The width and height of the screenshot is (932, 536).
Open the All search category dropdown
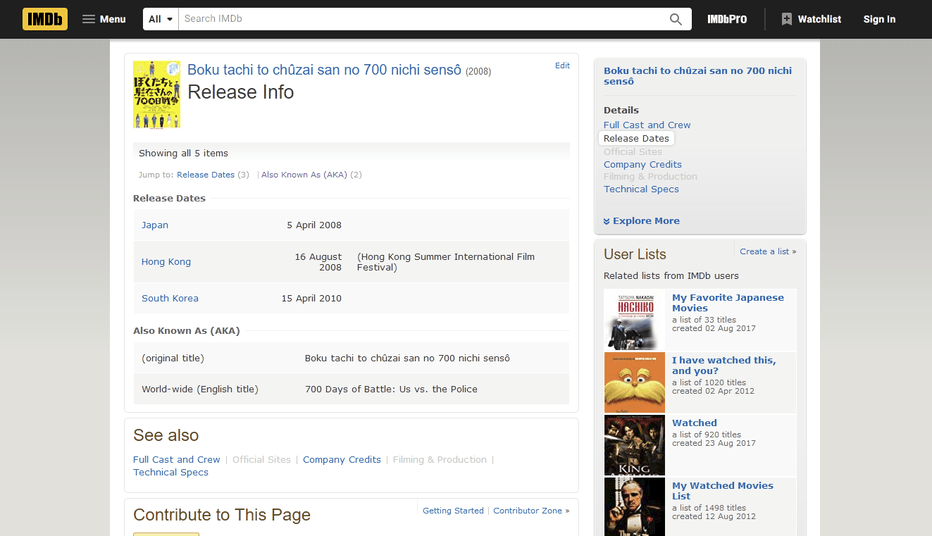[160, 19]
